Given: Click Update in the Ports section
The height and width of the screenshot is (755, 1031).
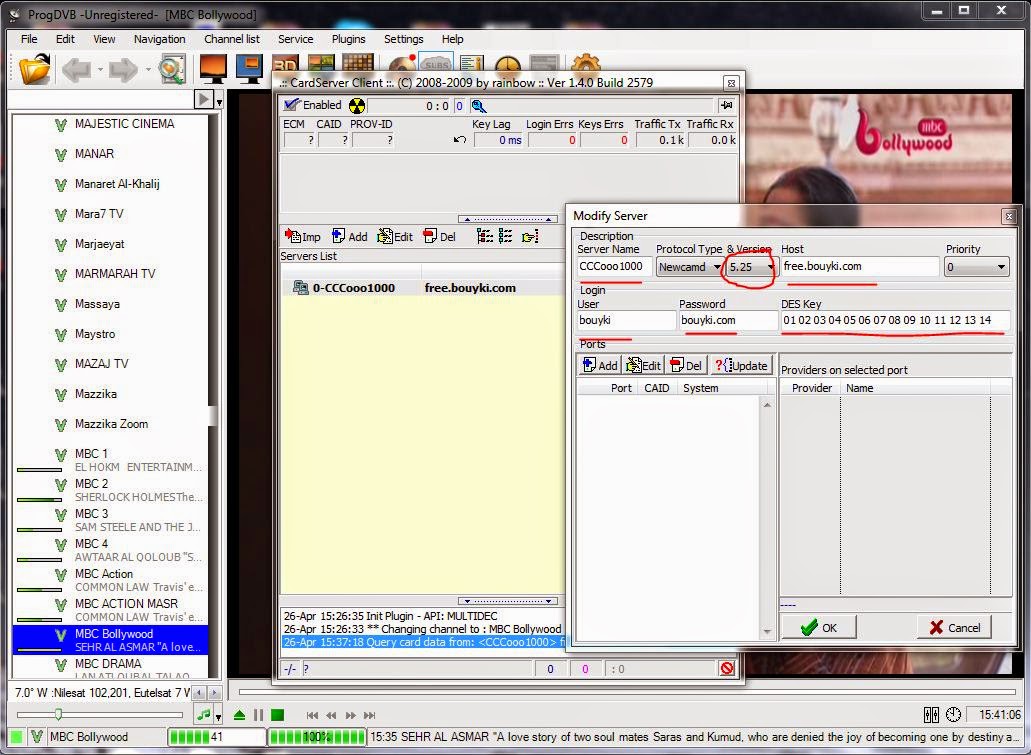Looking at the screenshot, I should click(x=741, y=366).
